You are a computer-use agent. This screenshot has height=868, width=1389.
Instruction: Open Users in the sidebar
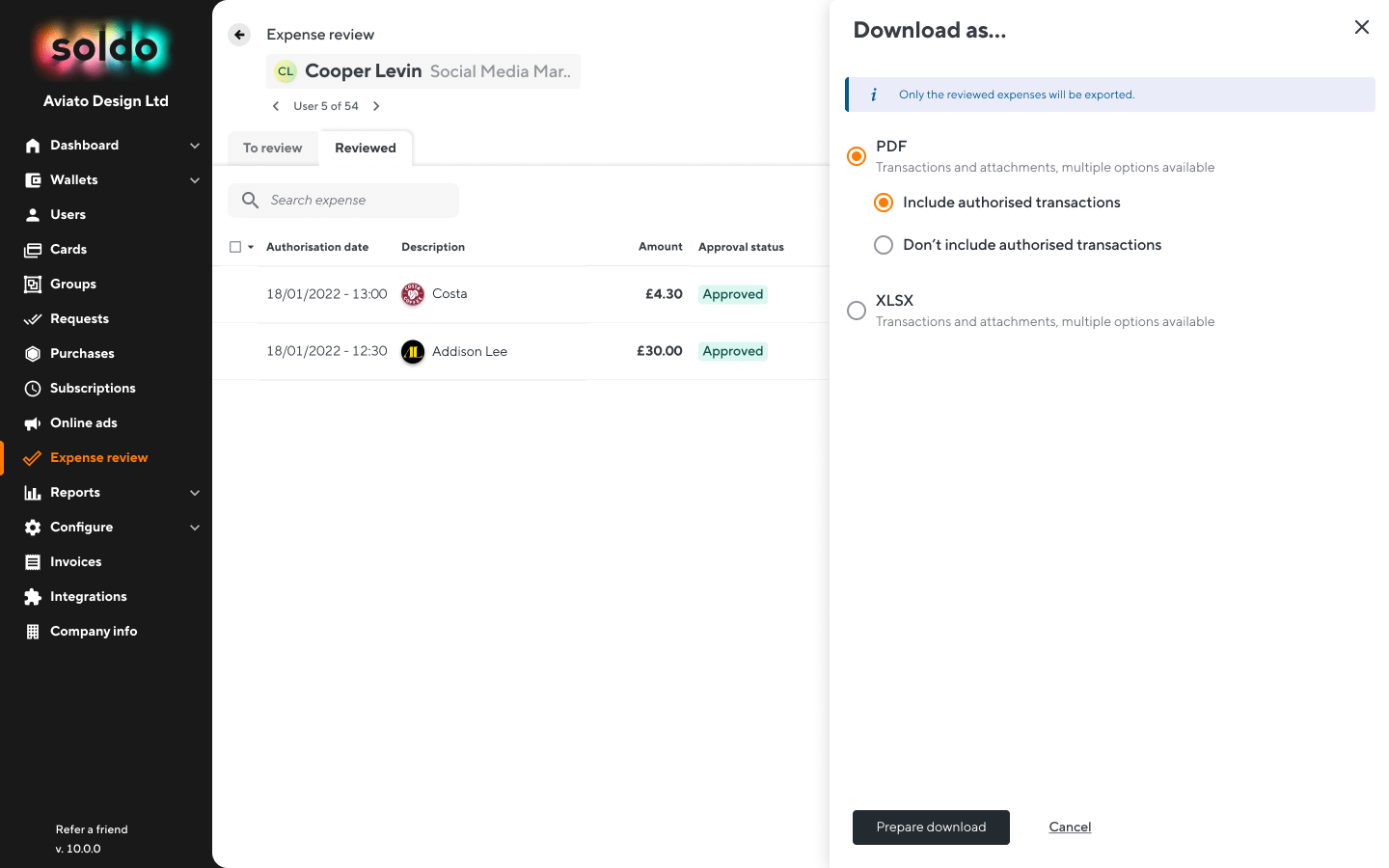tap(68, 215)
